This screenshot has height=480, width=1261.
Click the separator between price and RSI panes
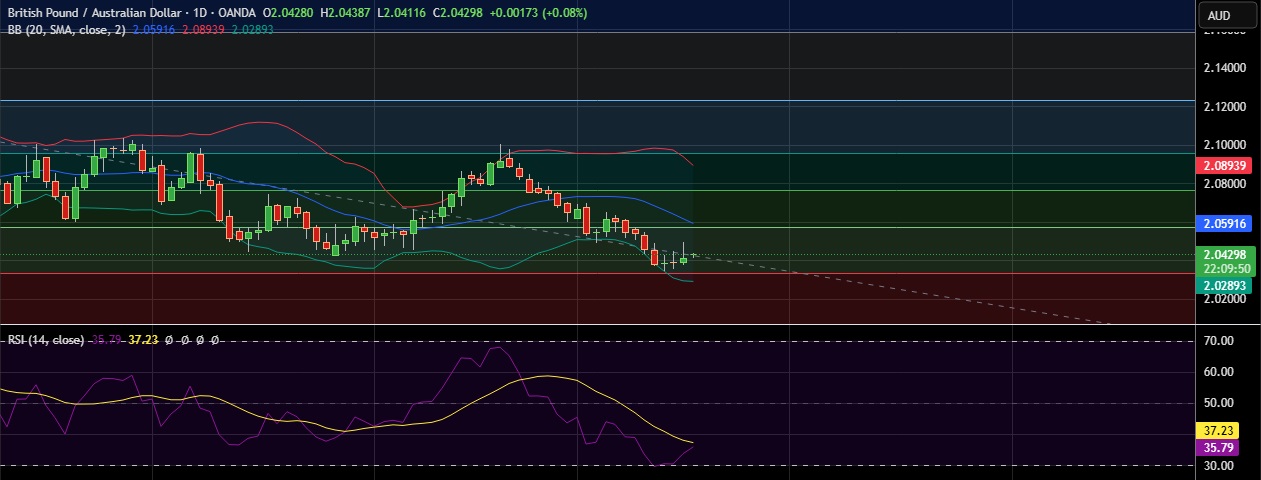pyautogui.click(x=600, y=325)
